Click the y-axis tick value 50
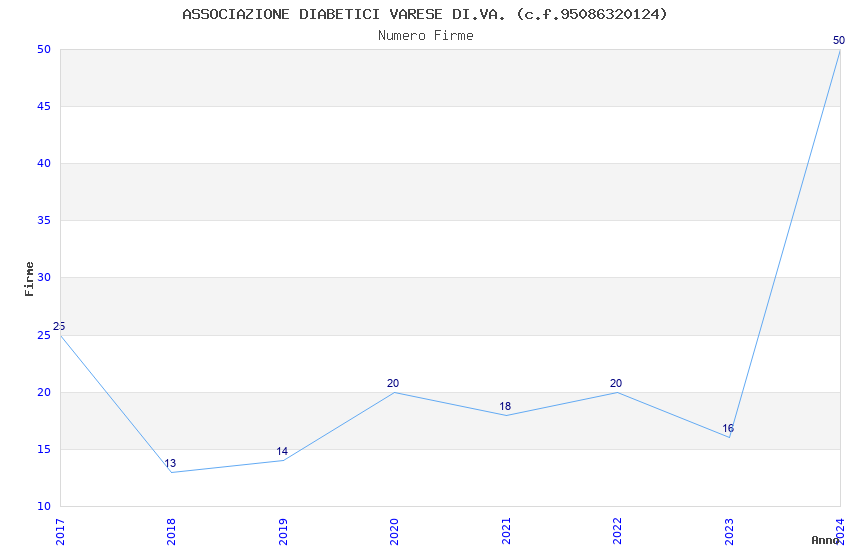This screenshot has width=850, height=550. (x=44, y=49)
